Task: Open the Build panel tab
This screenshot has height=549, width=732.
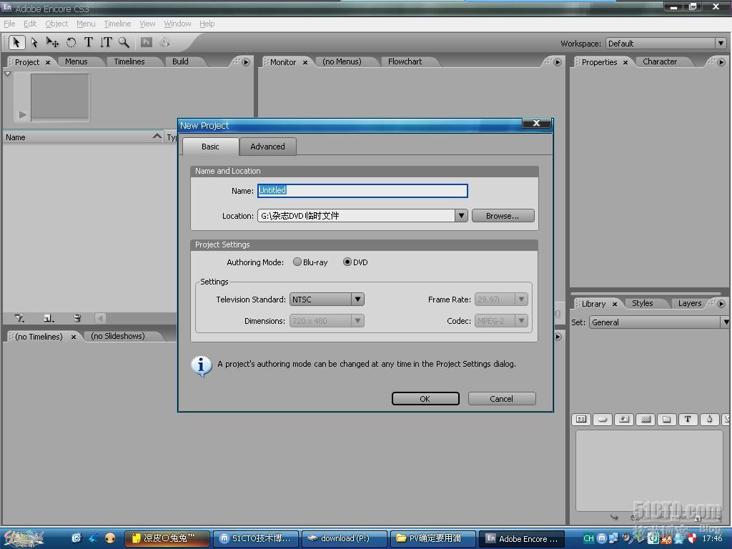Action: point(180,62)
